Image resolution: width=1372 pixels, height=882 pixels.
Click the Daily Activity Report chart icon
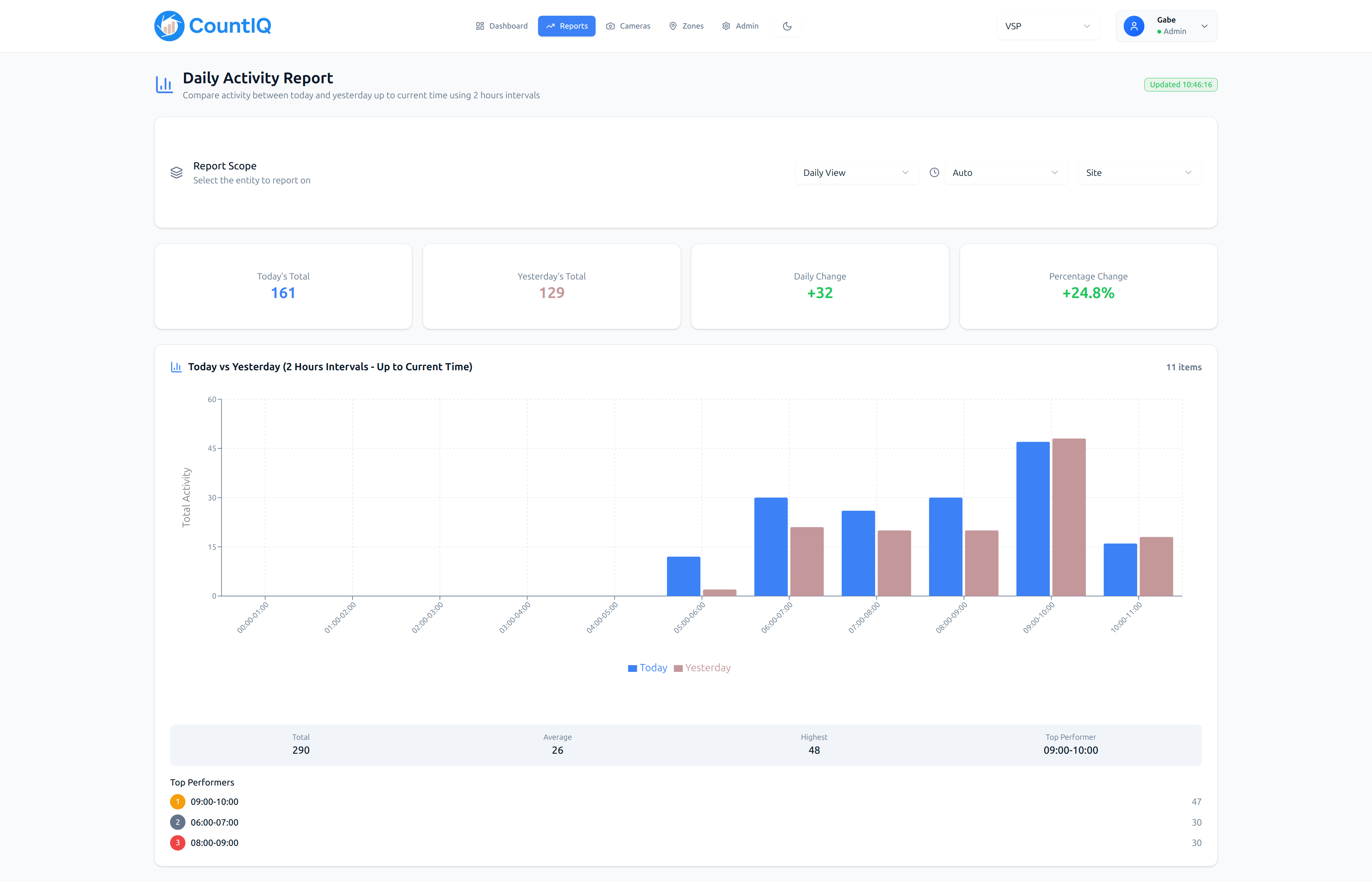164,85
